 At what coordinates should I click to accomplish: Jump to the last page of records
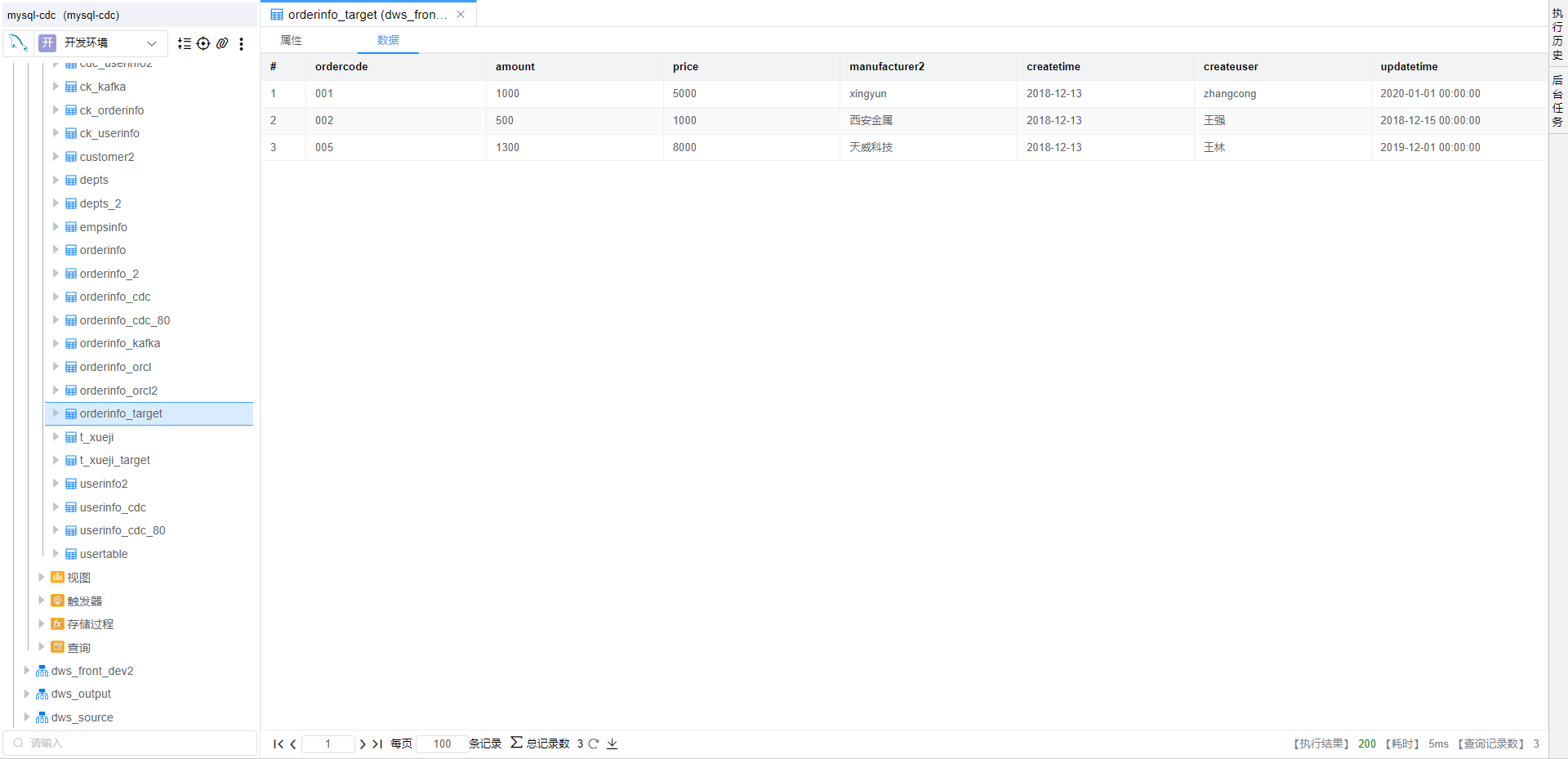pyautogui.click(x=377, y=743)
